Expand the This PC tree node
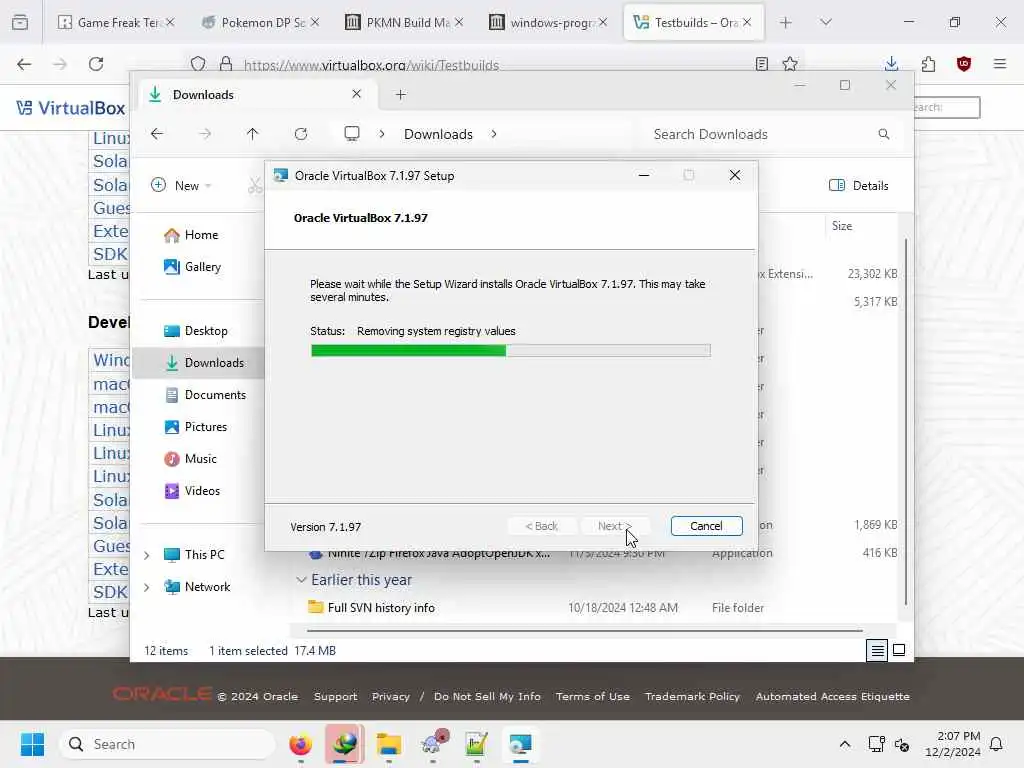 click(x=147, y=555)
